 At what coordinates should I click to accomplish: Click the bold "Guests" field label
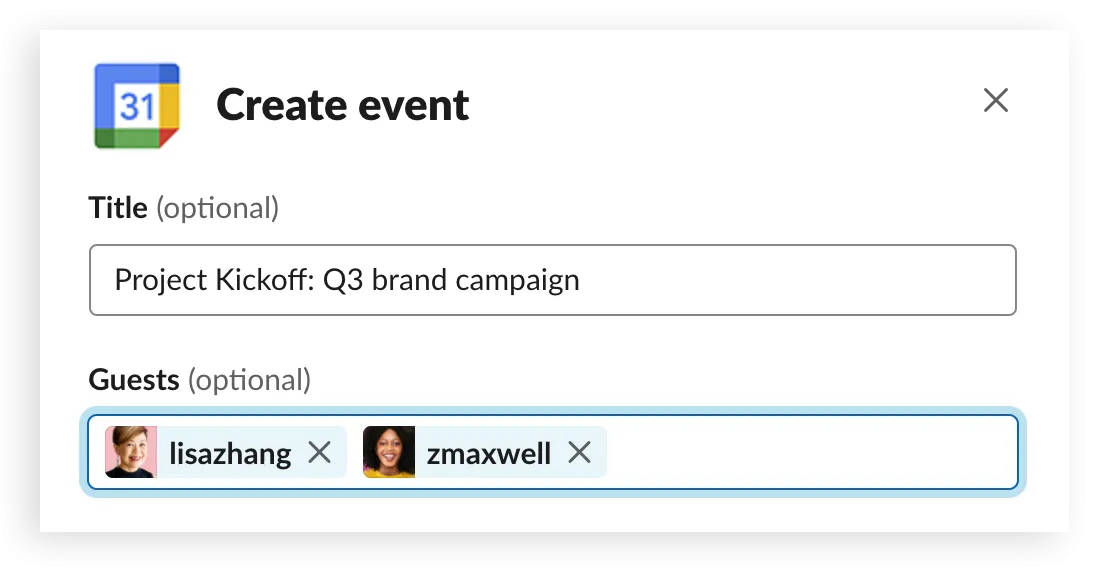coord(134,380)
